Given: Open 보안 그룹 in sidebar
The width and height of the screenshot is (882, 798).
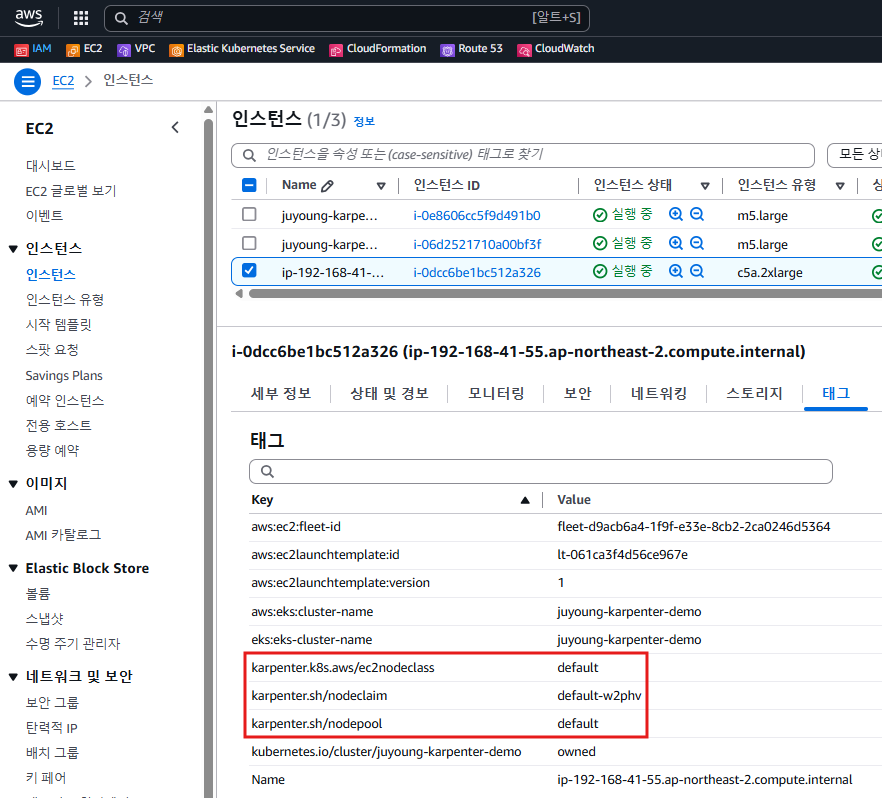Looking at the screenshot, I should click(52, 702).
